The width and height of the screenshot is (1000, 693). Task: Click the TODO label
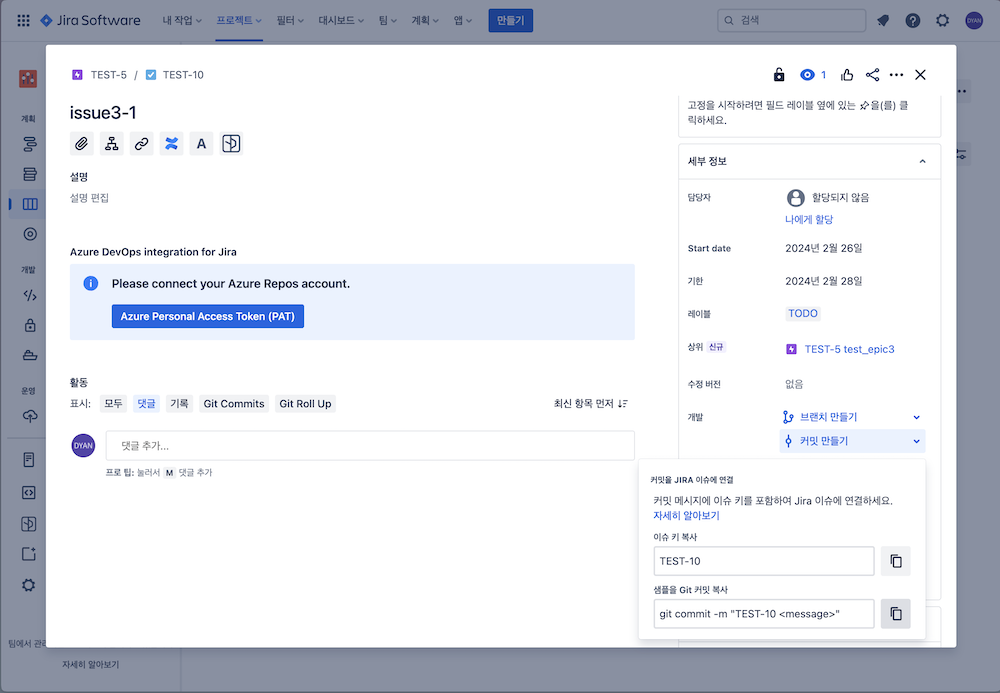click(802, 313)
